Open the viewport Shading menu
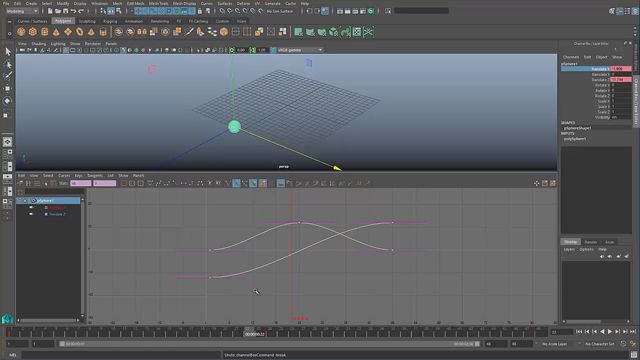Viewport: 640px width, 360px height. tap(39, 44)
